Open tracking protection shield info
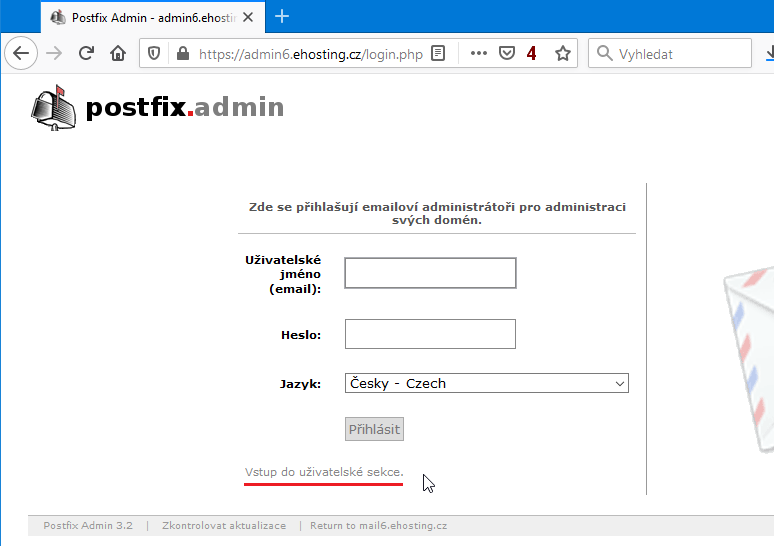The width and height of the screenshot is (774, 546). point(154,53)
